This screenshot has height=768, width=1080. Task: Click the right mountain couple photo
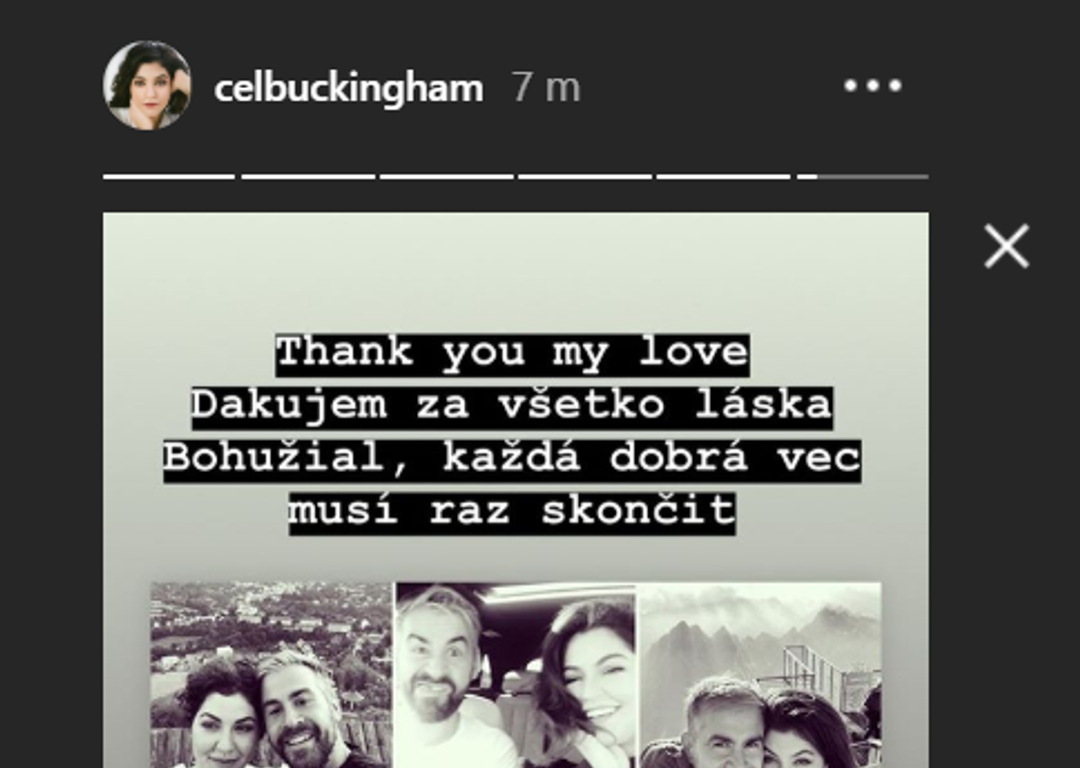pos(760,675)
